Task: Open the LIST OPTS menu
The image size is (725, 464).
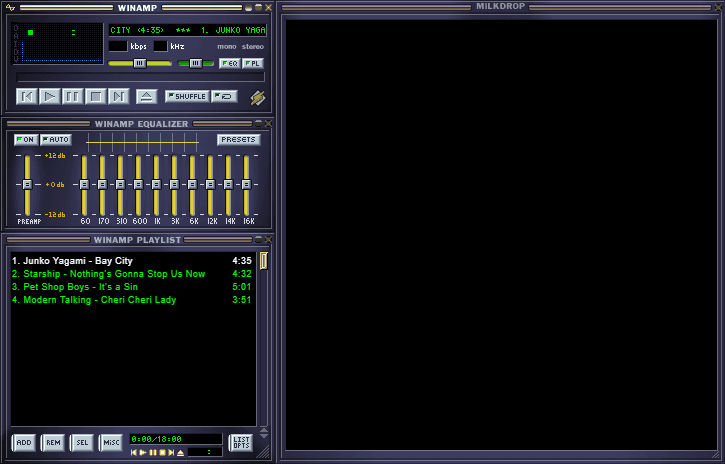Action: 241,443
